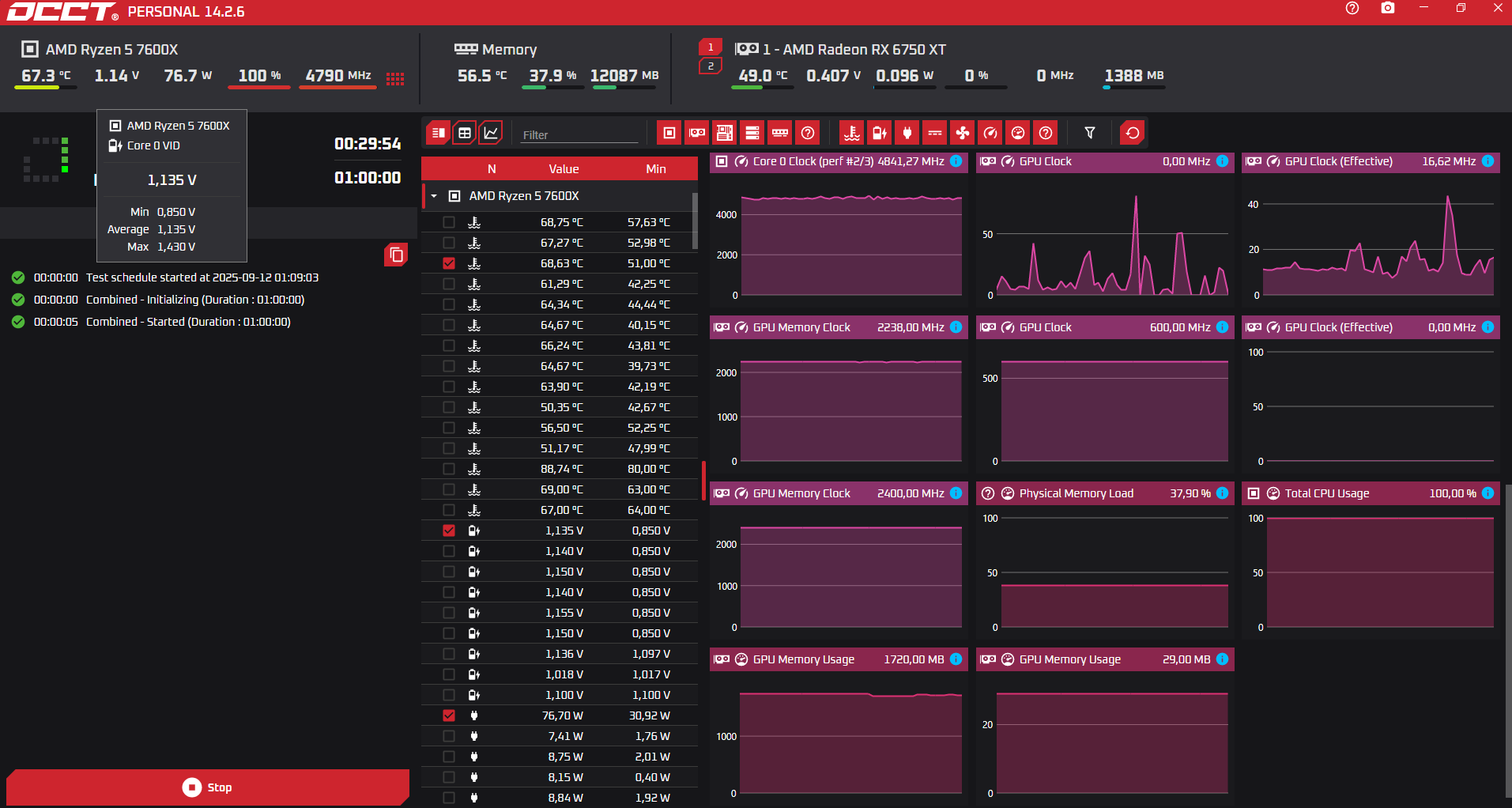Check the 61,29 °C sensor row
The width and height of the screenshot is (1512, 808).
coord(449,284)
